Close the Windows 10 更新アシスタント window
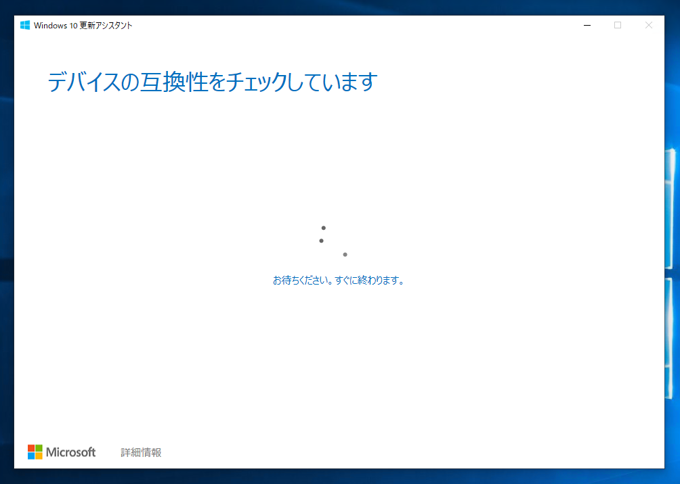 click(x=649, y=26)
